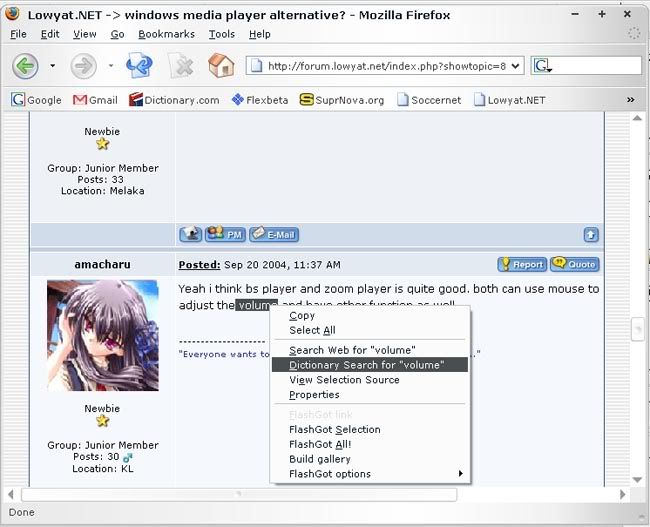Send a PM to the user

pyautogui.click(x=225, y=234)
